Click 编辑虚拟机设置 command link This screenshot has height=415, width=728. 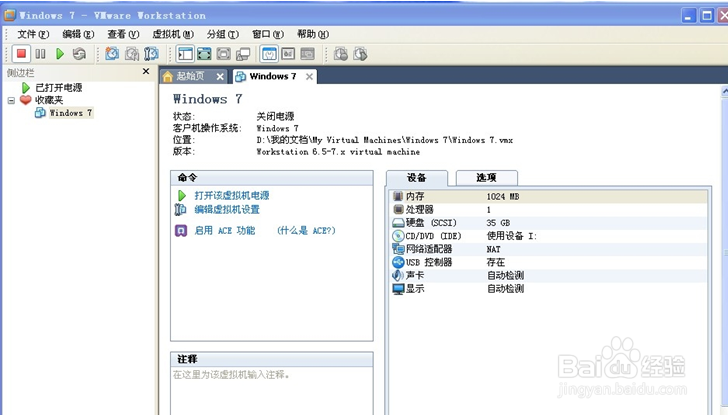point(227,209)
